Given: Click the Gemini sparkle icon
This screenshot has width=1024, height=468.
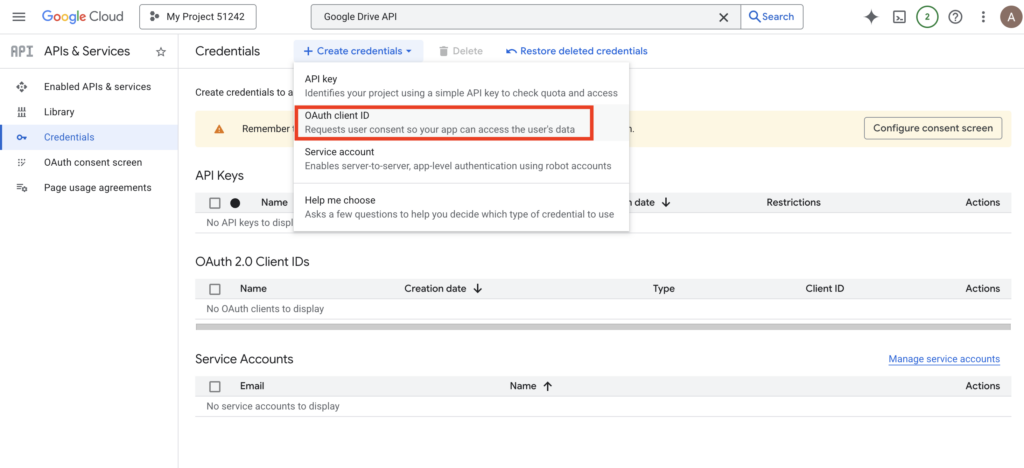Looking at the screenshot, I should [871, 17].
